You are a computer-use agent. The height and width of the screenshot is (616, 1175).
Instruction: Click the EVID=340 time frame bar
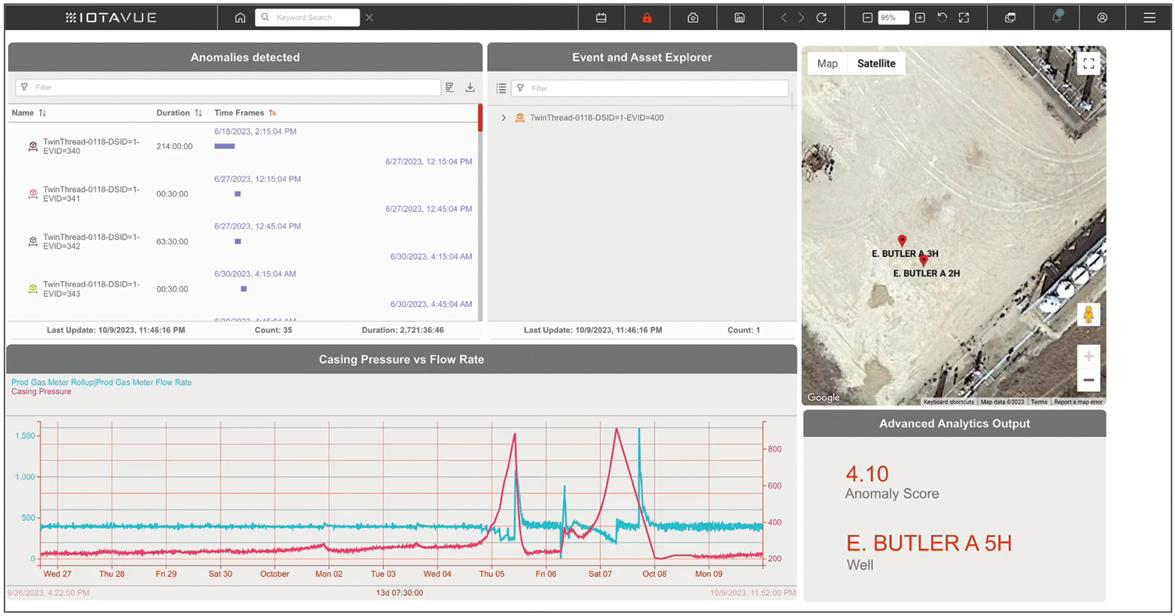(x=225, y=146)
